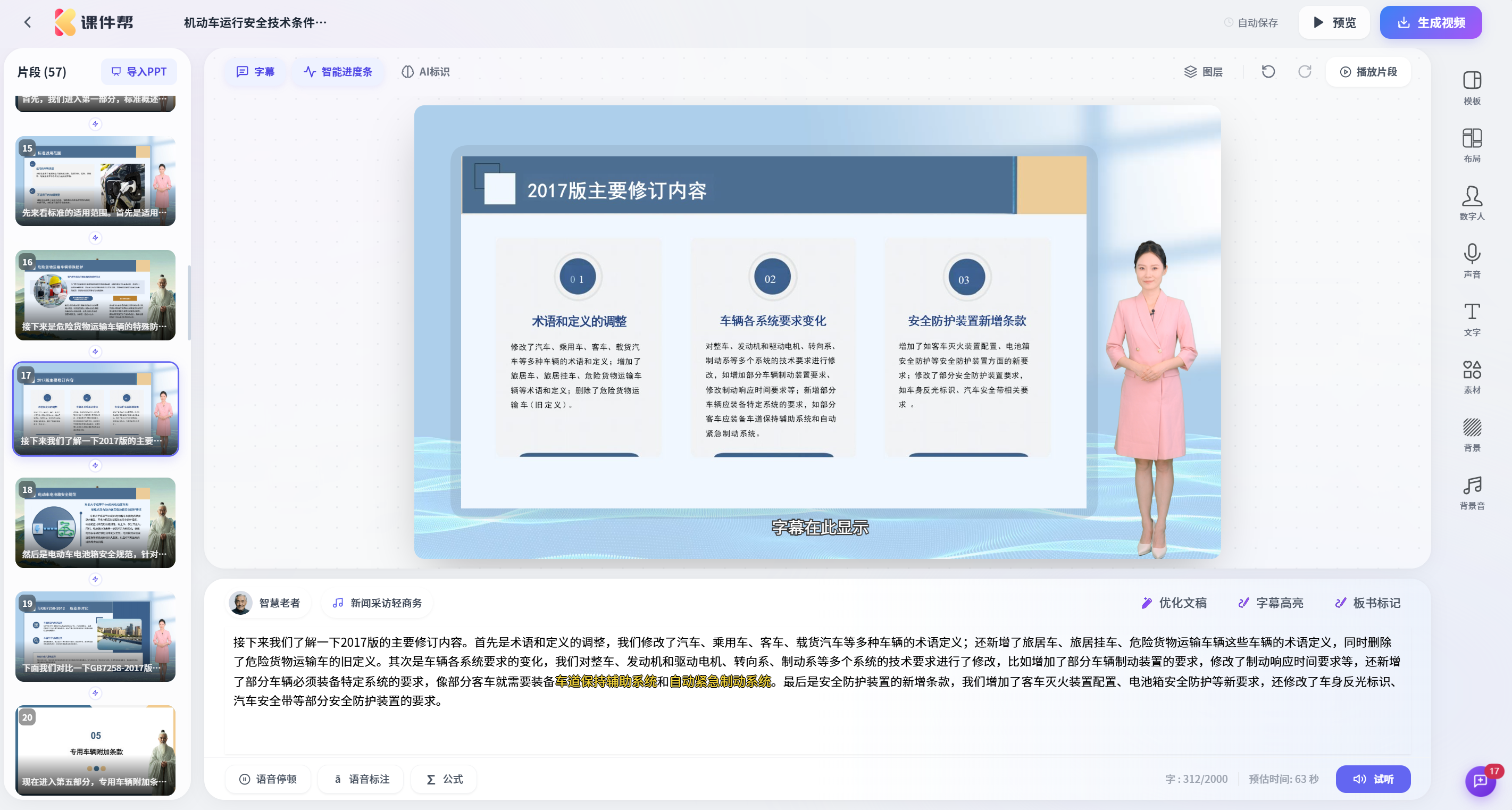Toggle the 字幕 subtitles option
Screen dimensions: 1512x810
[255, 72]
